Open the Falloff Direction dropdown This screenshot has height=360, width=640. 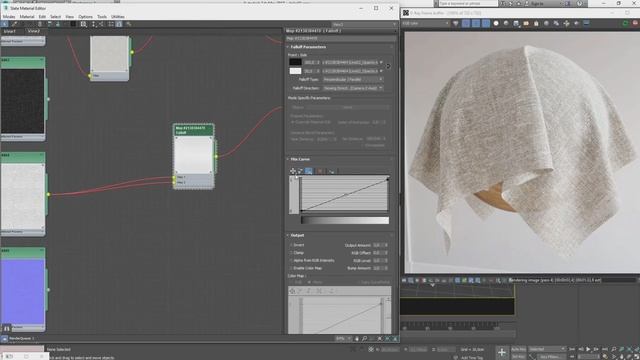pos(353,88)
